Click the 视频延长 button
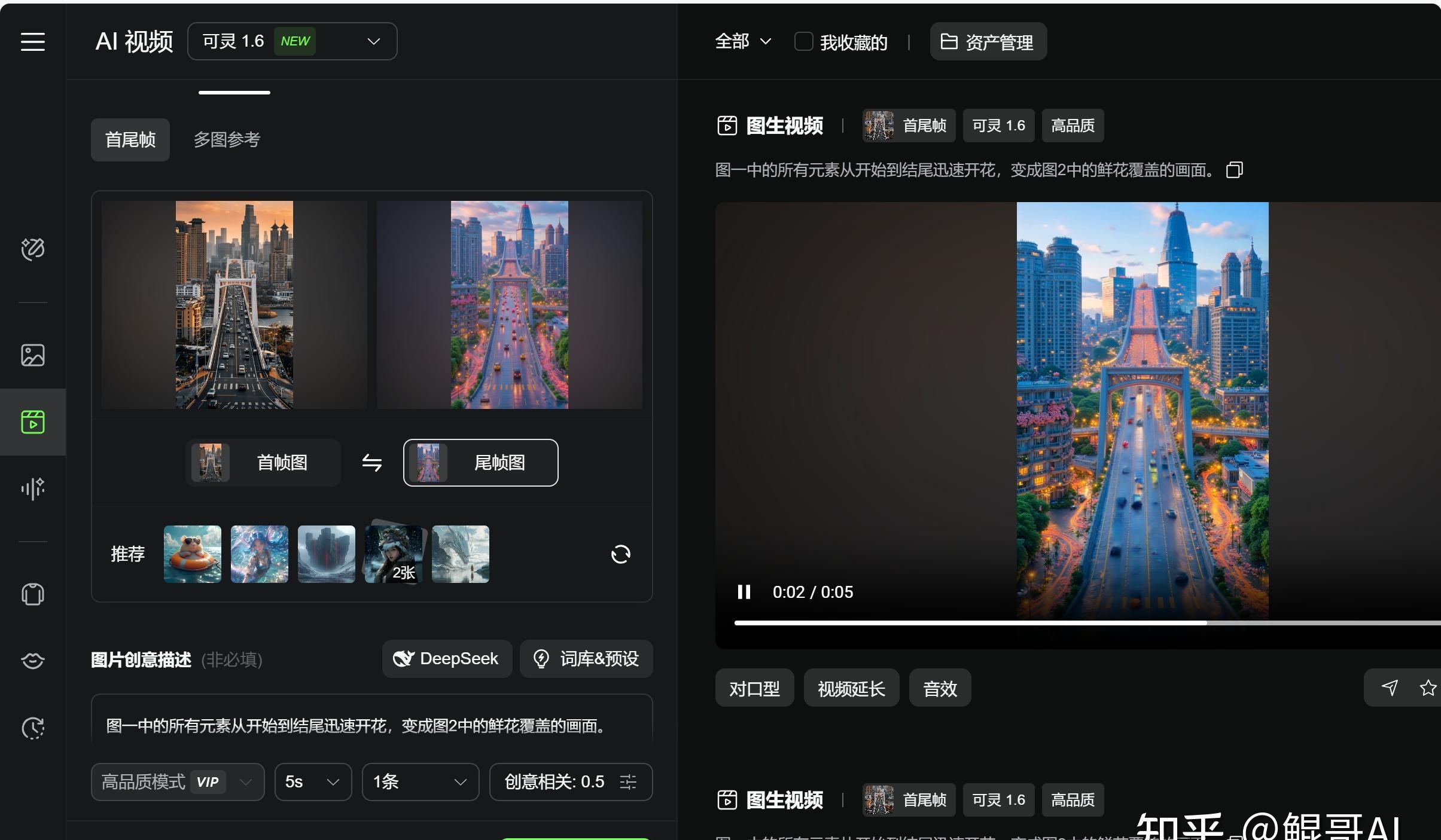Viewport: 1441px width, 840px height. click(x=851, y=688)
